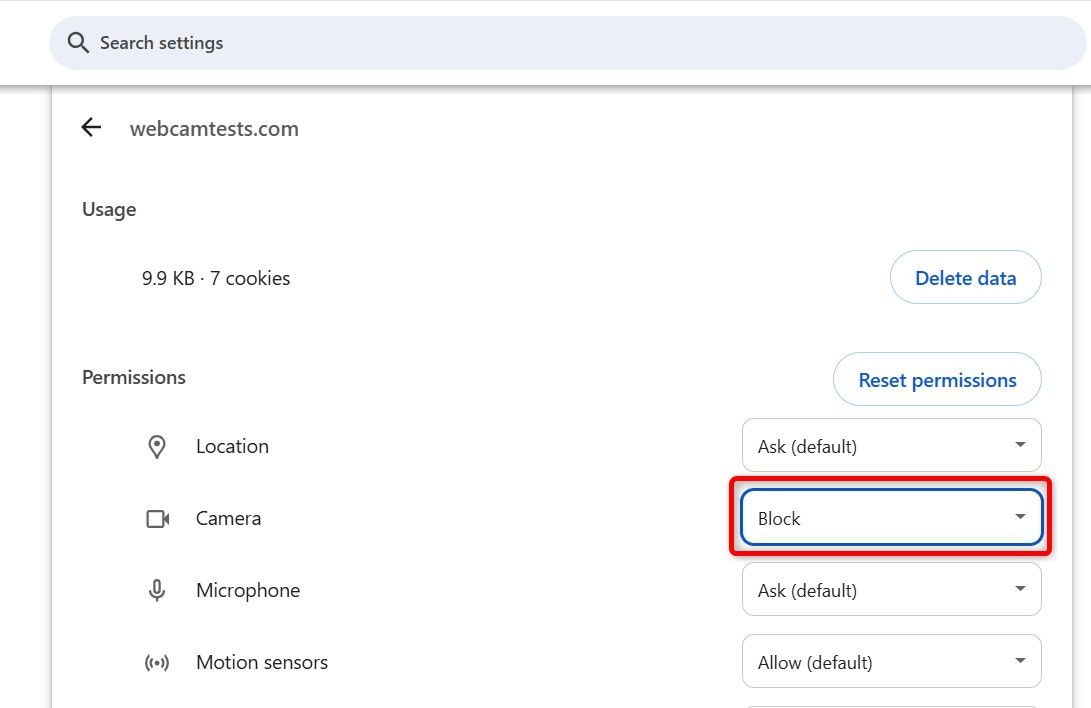Click the Delete data button
Image resolution: width=1091 pixels, height=708 pixels.
[x=965, y=278]
